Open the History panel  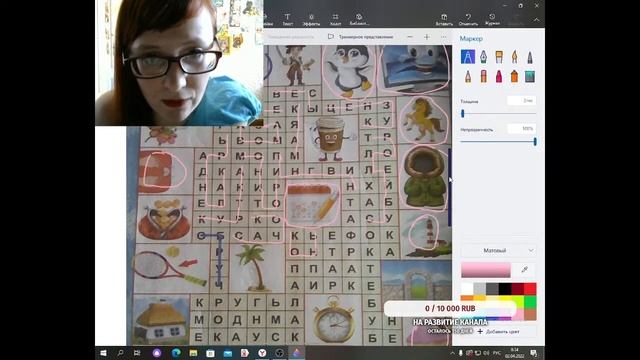(492, 20)
